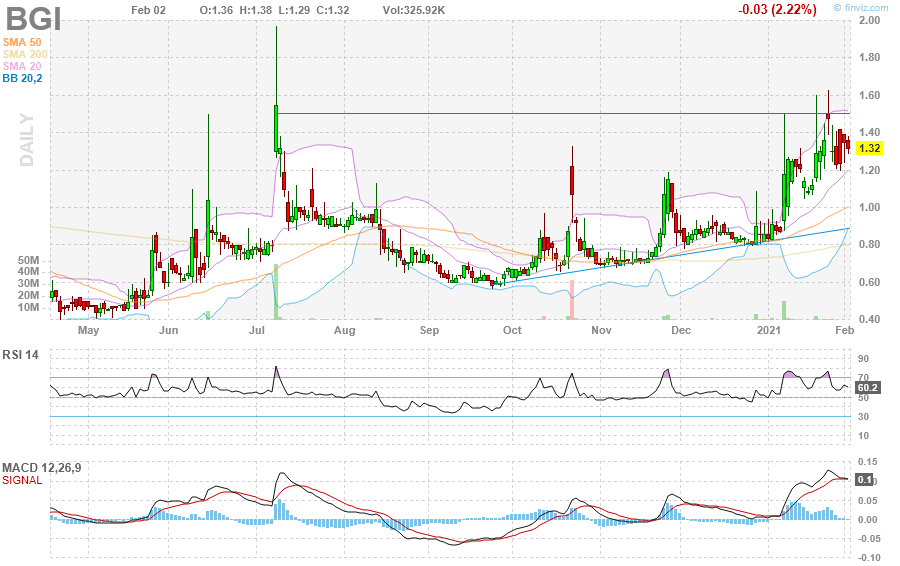The image size is (900, 566).
Task: Click the Jun month axis label
Action: coord(169,330)
